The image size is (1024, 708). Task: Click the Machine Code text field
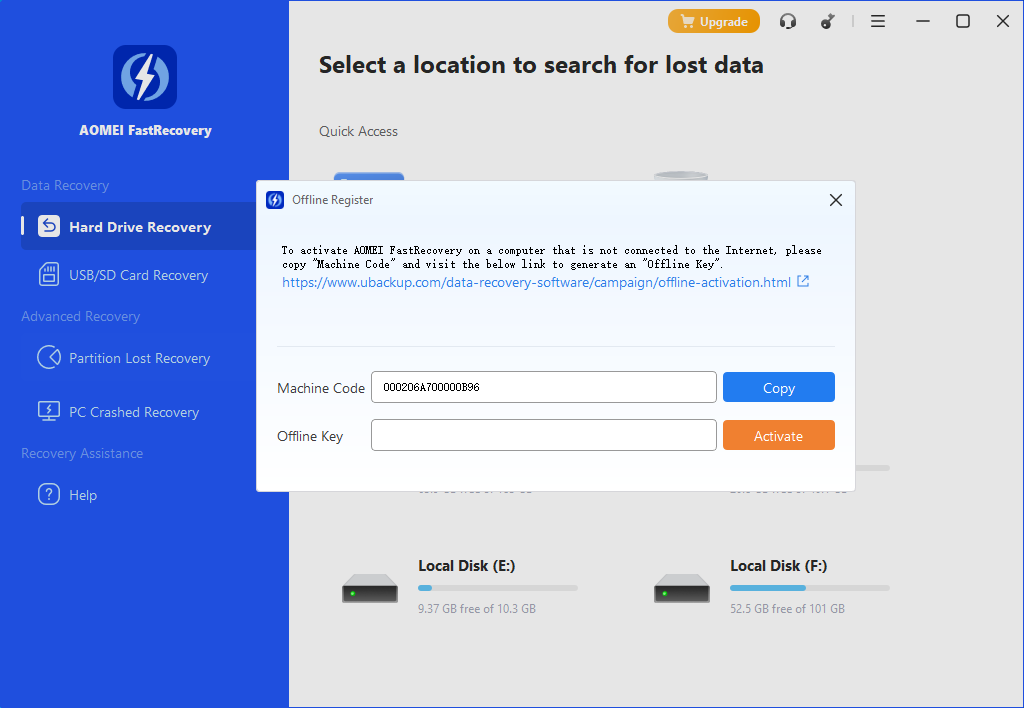click(x=543, y=387)
